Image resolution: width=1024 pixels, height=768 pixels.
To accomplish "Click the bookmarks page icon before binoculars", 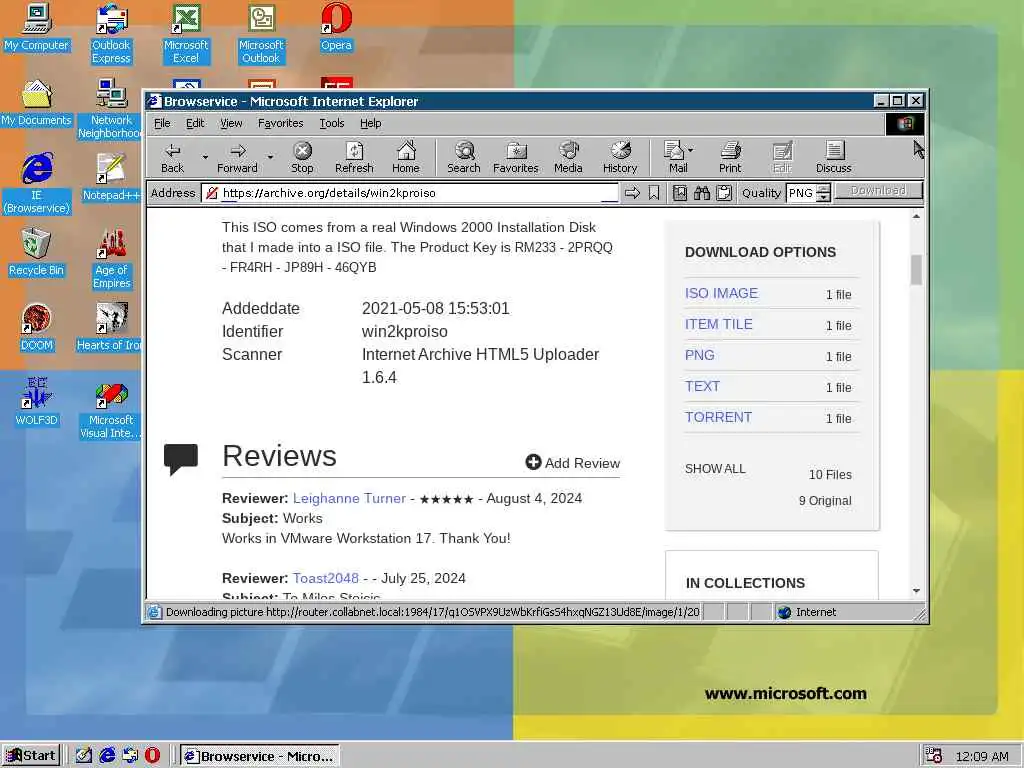I will click(x=680, y=193).
